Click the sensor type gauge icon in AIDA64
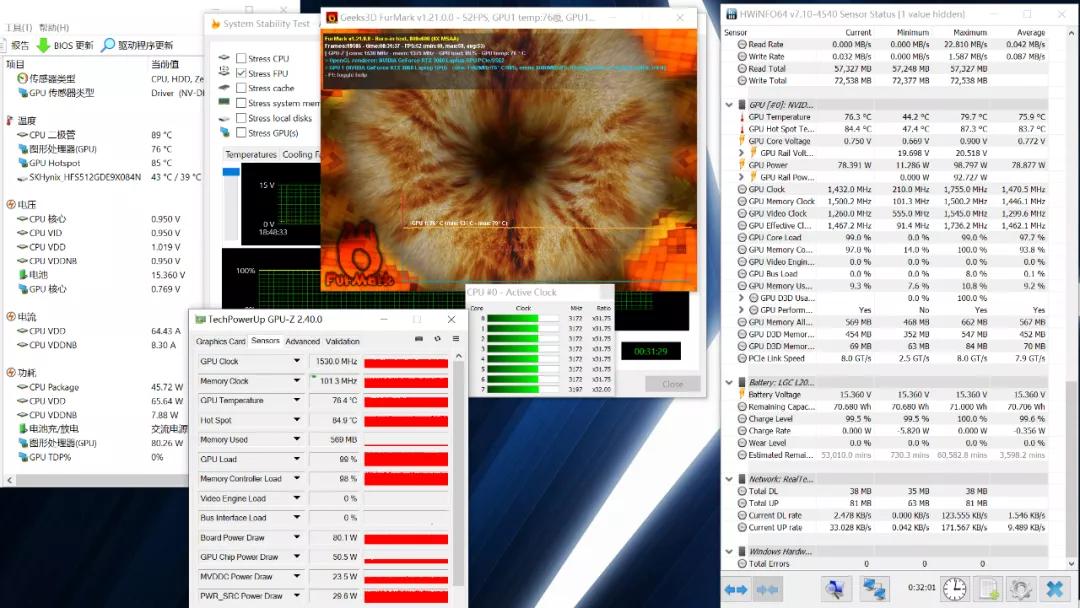 coord(23,78)
